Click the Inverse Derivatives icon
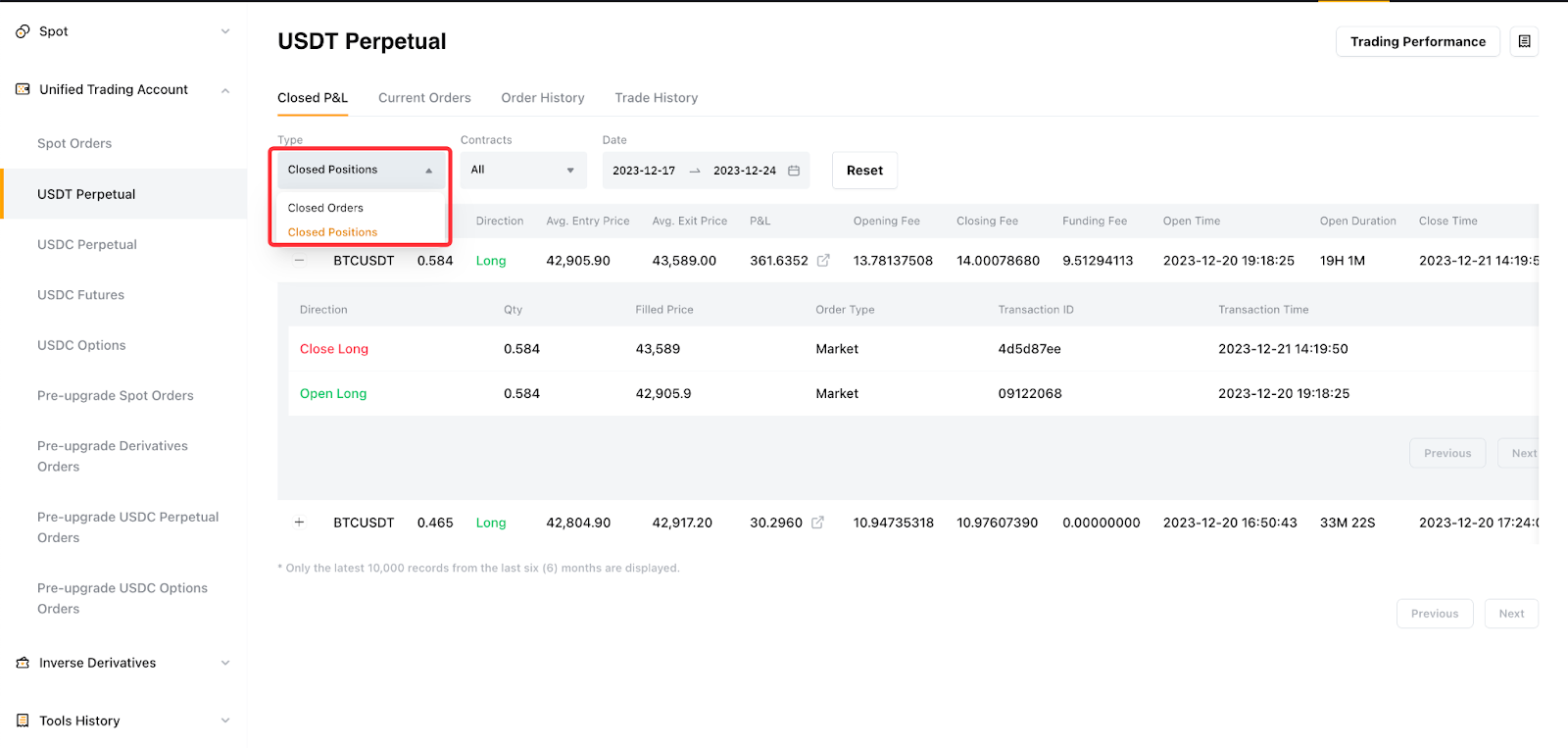Viewport: 1568px width, 748px height. tap(23, 663)
